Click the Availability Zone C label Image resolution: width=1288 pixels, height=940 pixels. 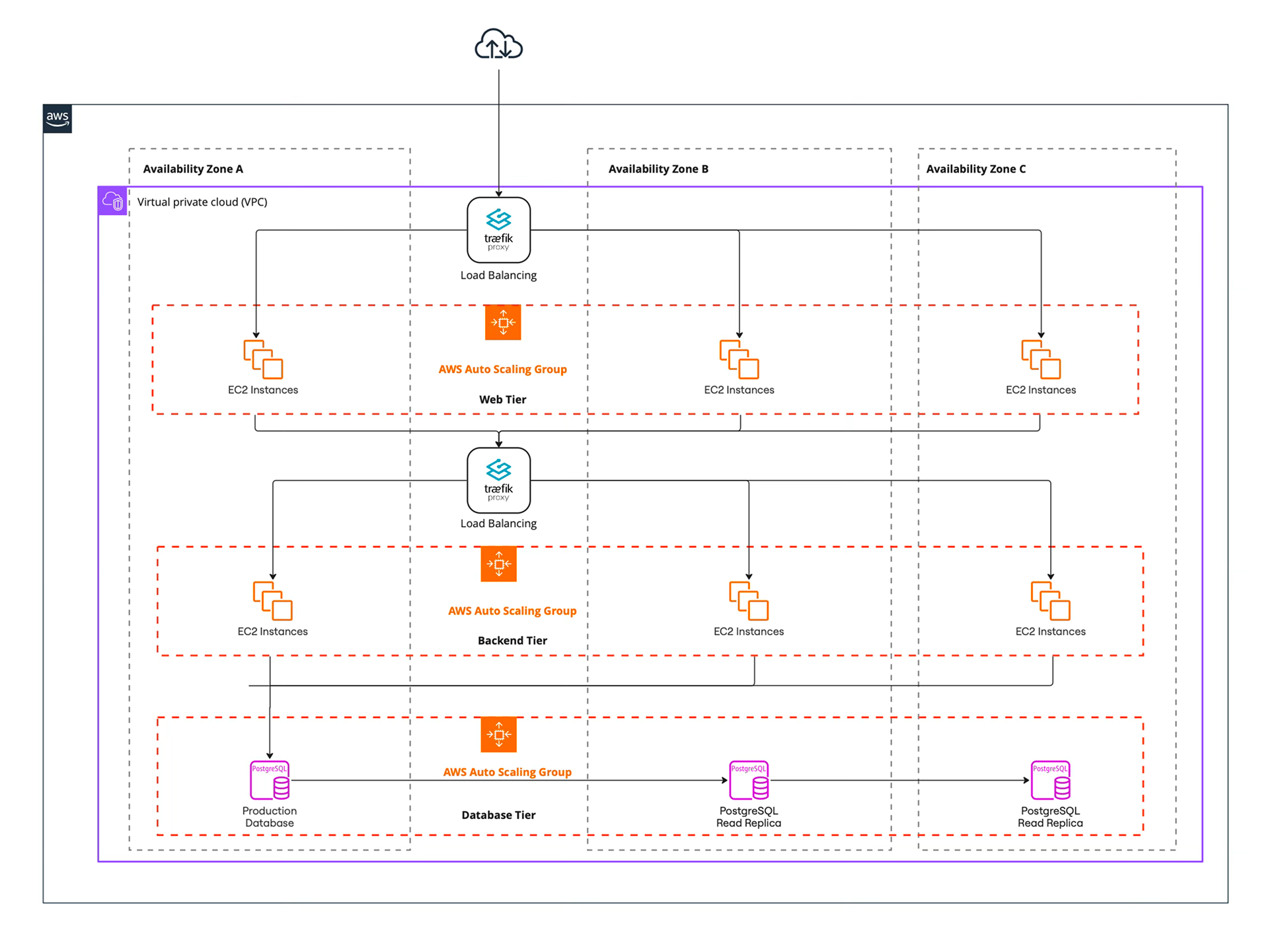975,169
